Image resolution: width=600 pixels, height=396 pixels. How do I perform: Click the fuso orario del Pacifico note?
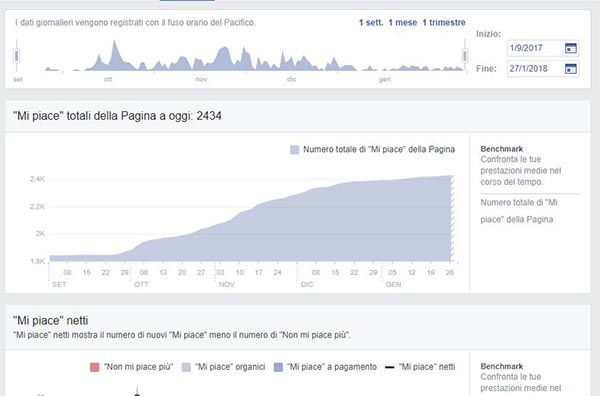click(135, 23)
